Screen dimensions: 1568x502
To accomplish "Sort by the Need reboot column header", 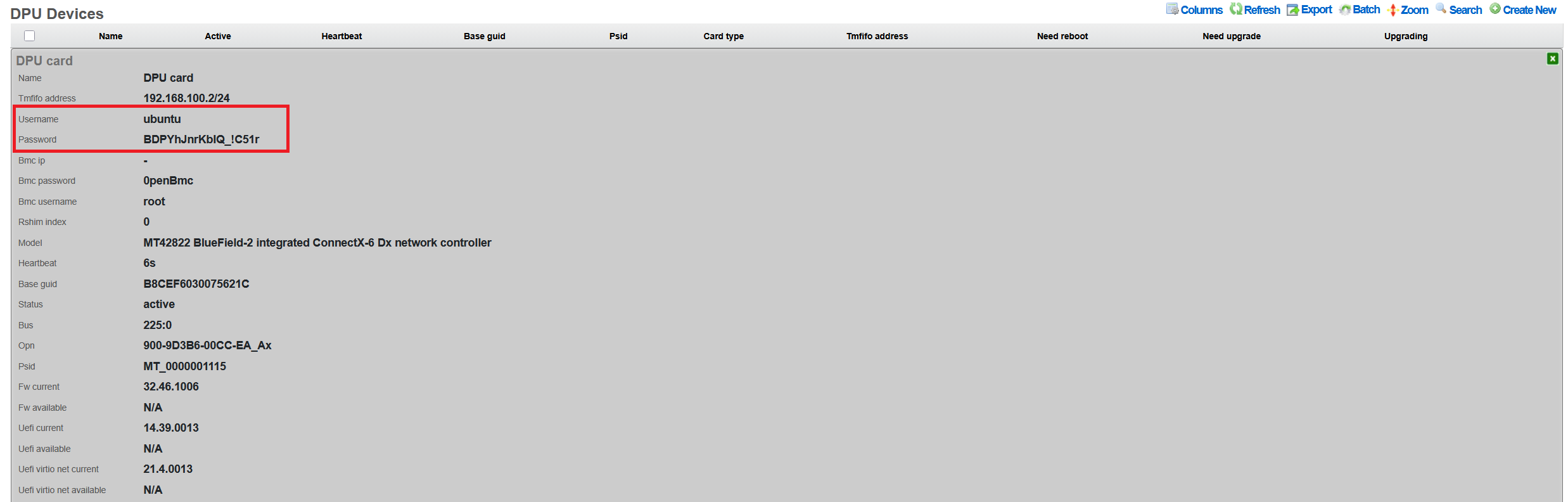I will 1062,36.
